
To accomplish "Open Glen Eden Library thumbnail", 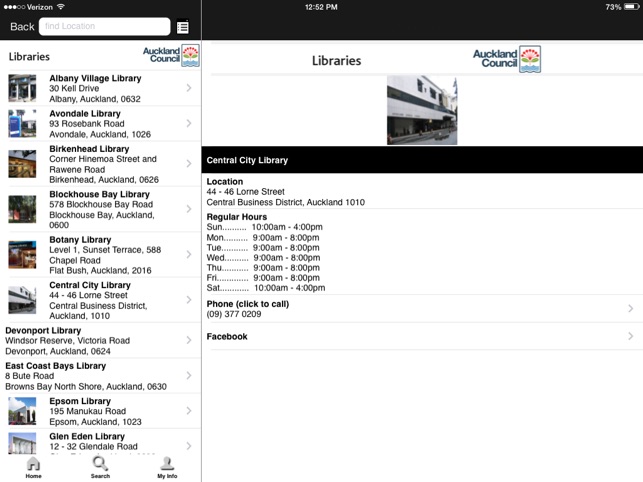I will [22, 443].
